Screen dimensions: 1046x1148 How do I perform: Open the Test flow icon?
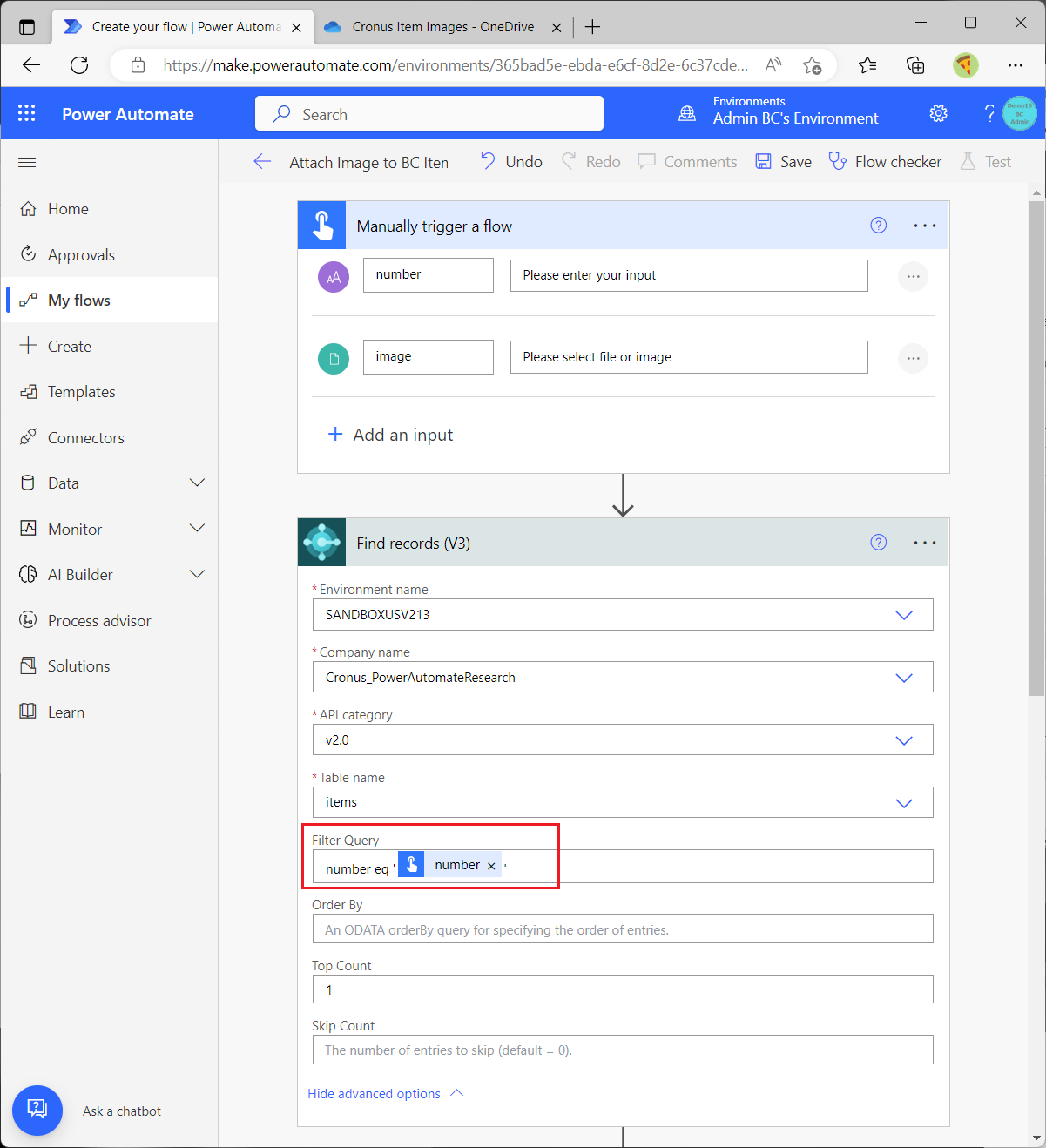tap(968, 161)
